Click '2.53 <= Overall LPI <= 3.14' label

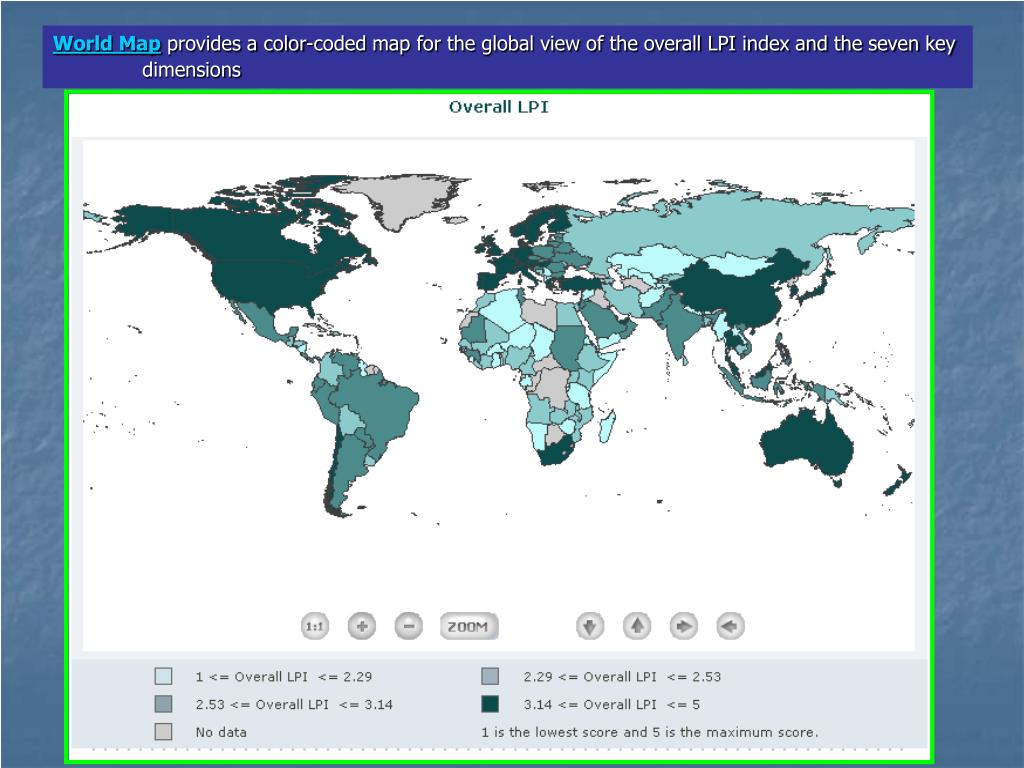[294, 705]
